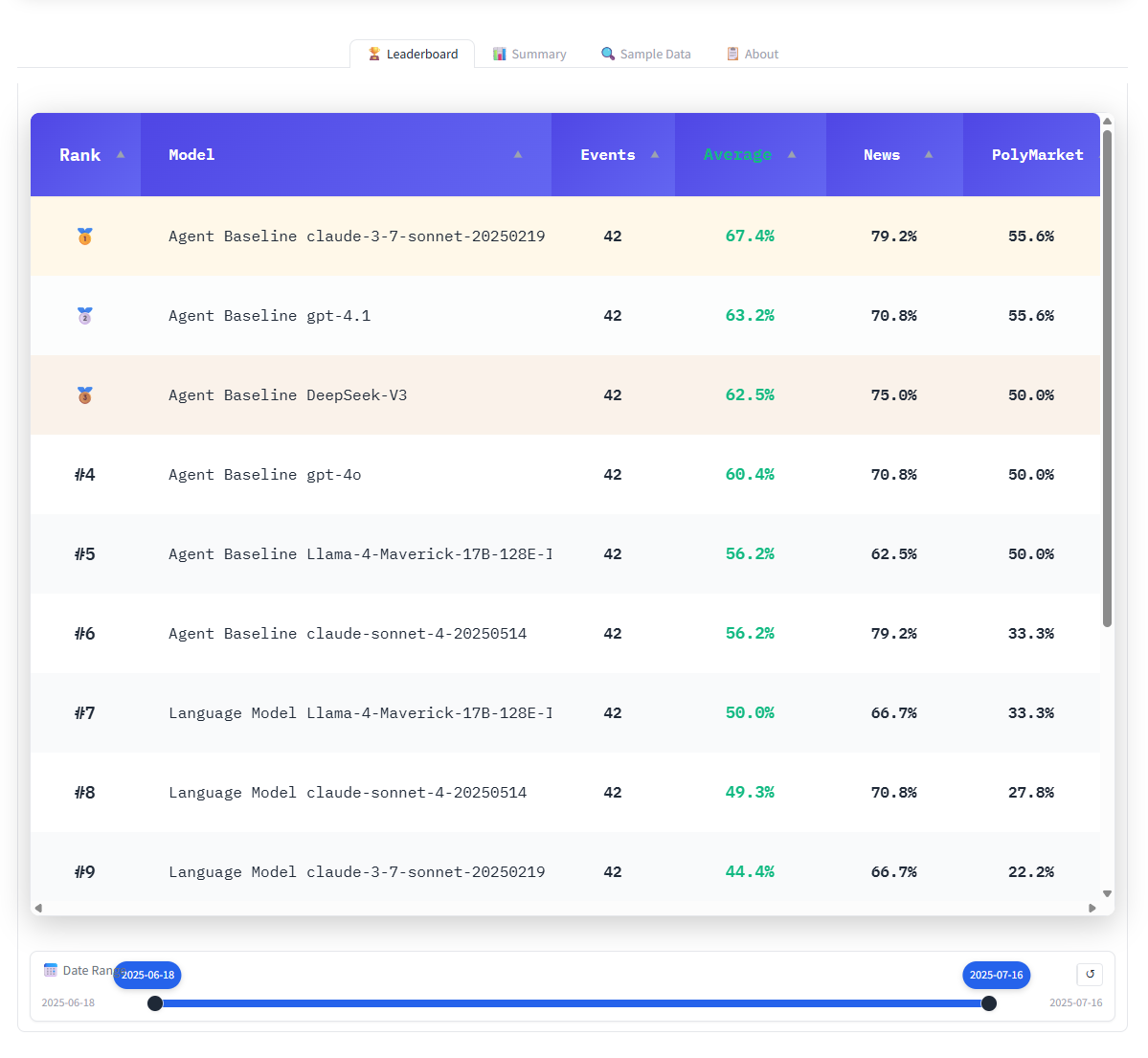The image size is (1148, 1058).
Task: Click the silver medal rank icon
Action: pos(85,316)
